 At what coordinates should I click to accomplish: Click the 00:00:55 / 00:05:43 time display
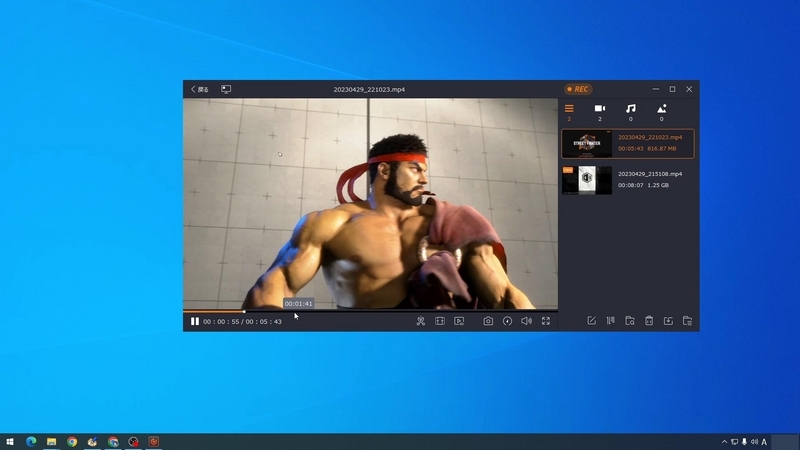point(242,321)
